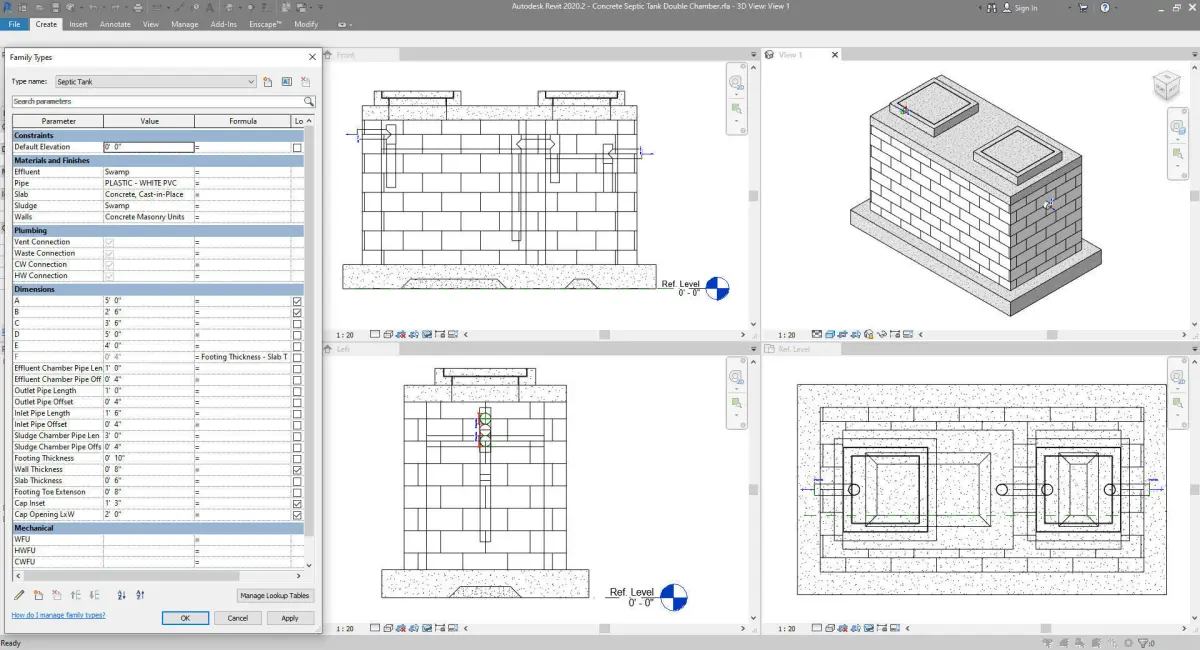The width and height of the screenshot is (1200, 650).
Task: Click Sign In in the title bar
Action: 1025,8
